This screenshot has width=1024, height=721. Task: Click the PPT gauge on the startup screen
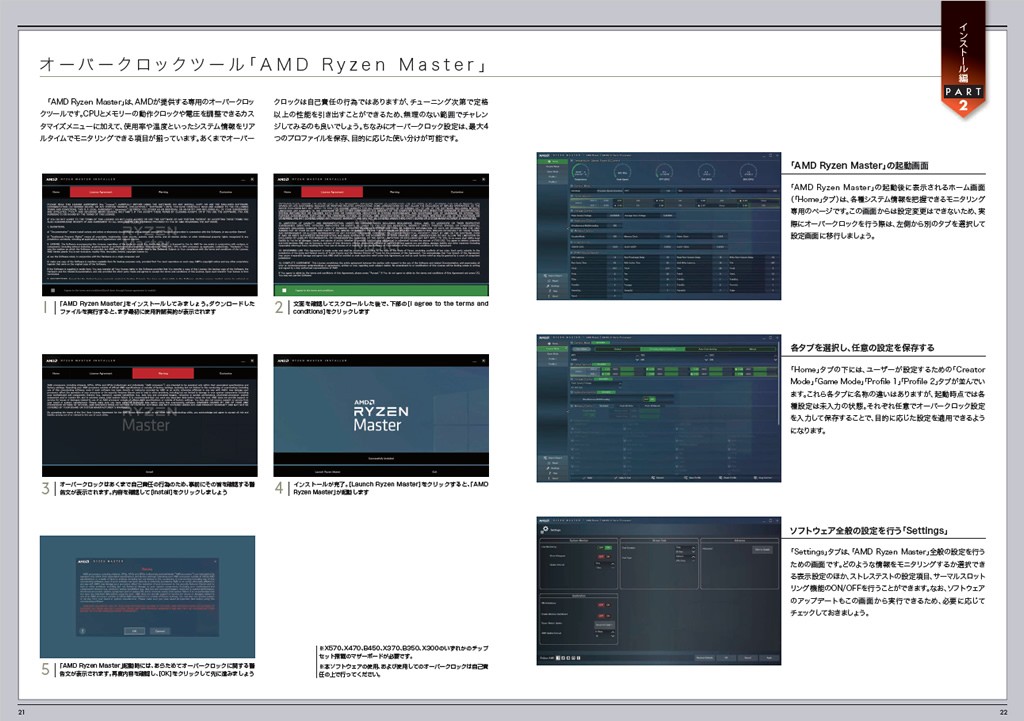(x=664, y=172)
